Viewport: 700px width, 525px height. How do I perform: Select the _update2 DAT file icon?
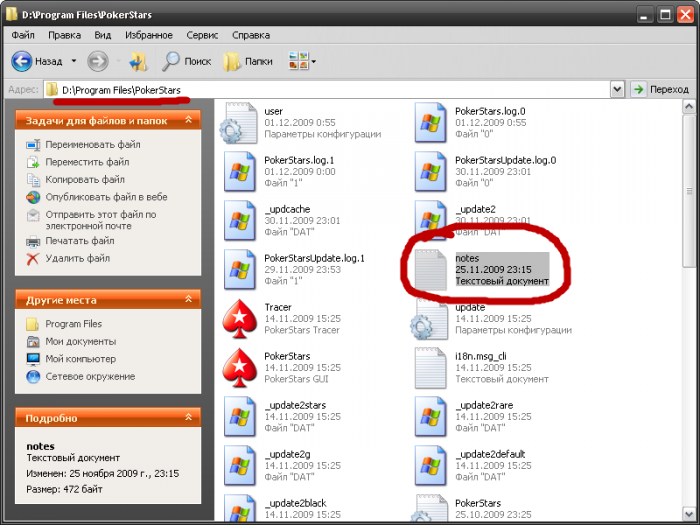(430, 219)
